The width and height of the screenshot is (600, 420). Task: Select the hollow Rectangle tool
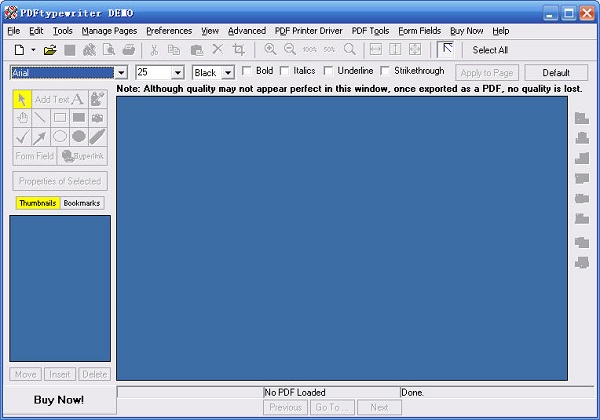tap(60, 118)
